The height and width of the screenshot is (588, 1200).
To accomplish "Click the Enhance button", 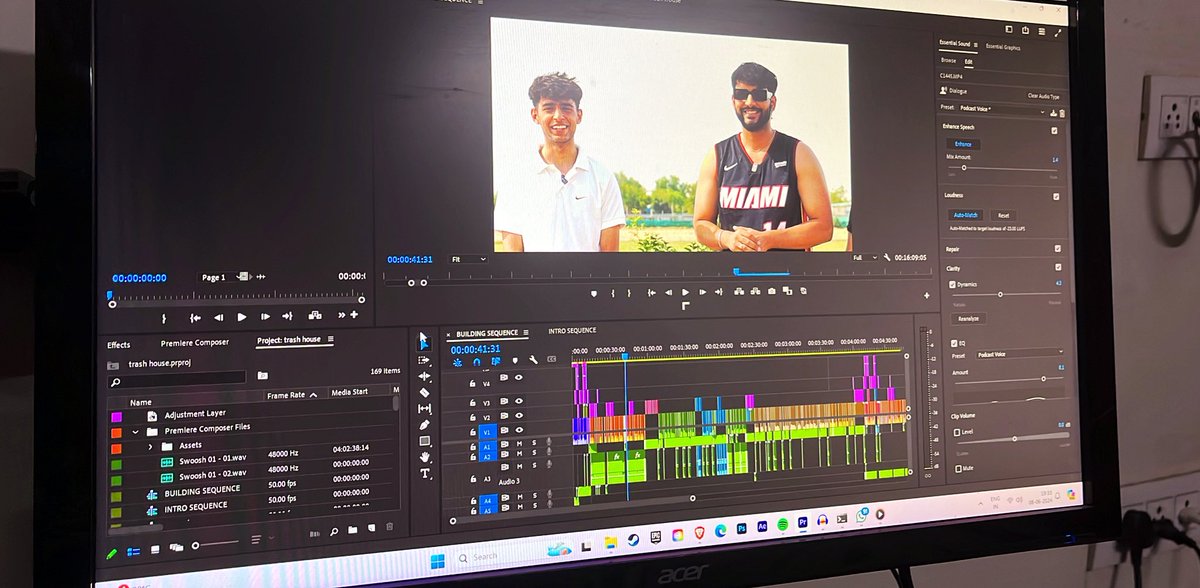I will 962,144.
